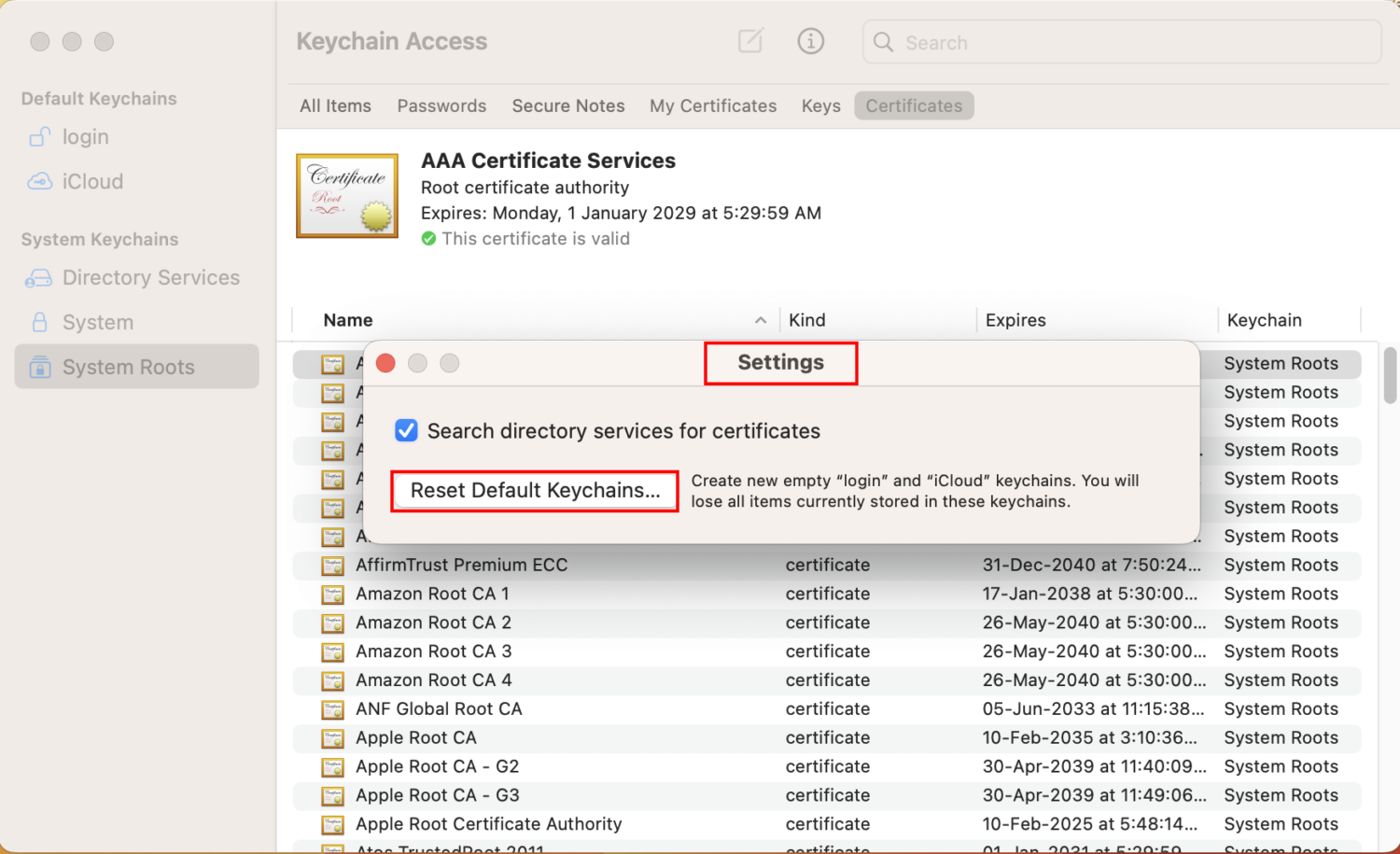The image size is (1400, 854).
Task: Sort by Keychain column header
Action: pyautogui.click(x=1264, y=320)
